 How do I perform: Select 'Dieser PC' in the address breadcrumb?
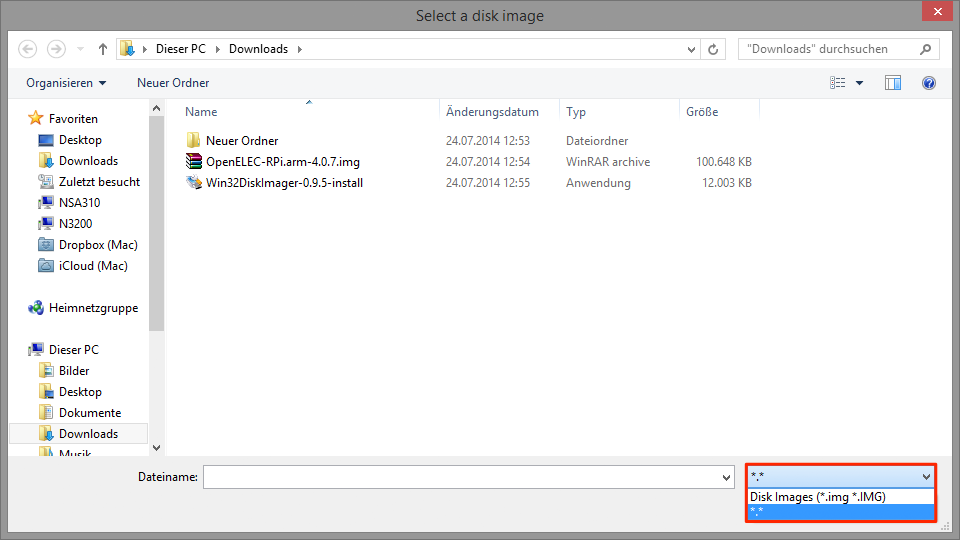click(x=181, y=49)
